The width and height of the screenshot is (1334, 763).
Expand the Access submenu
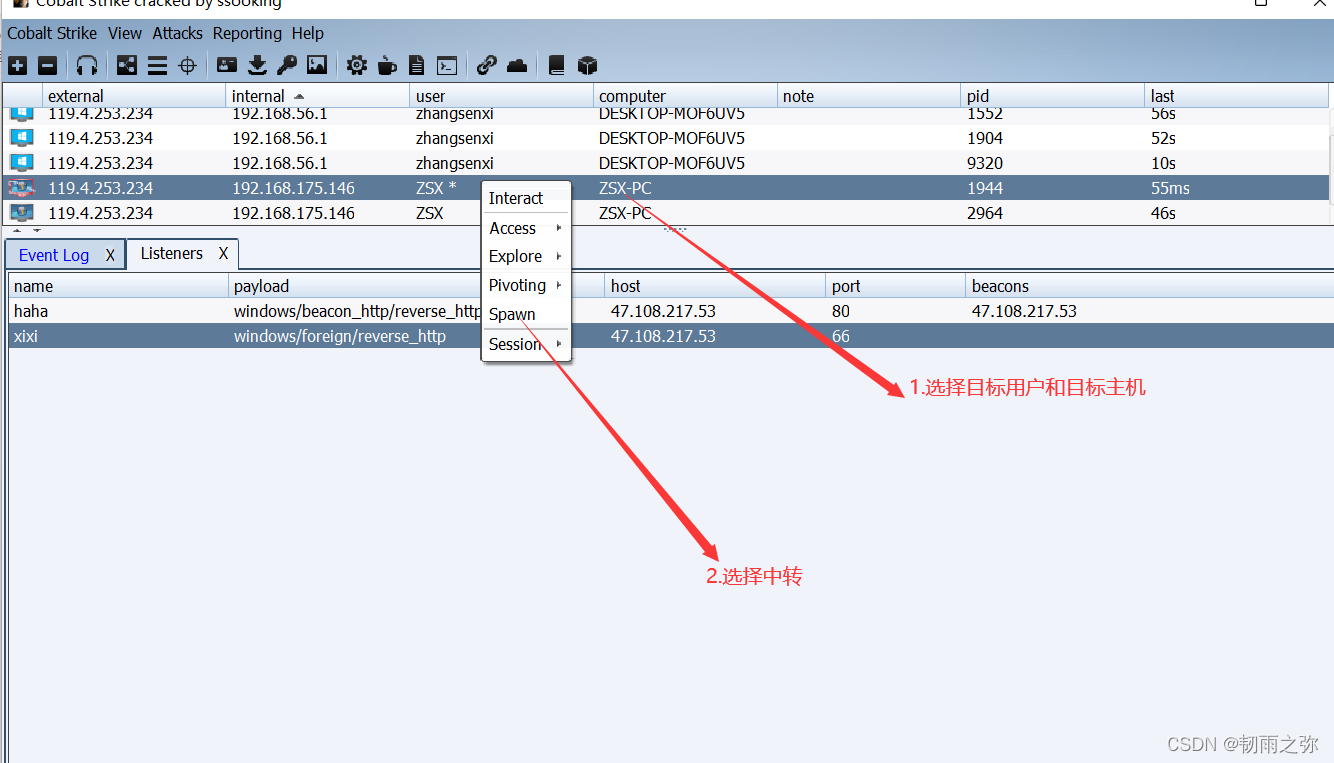pyautogui.click(x=526, y=228)
